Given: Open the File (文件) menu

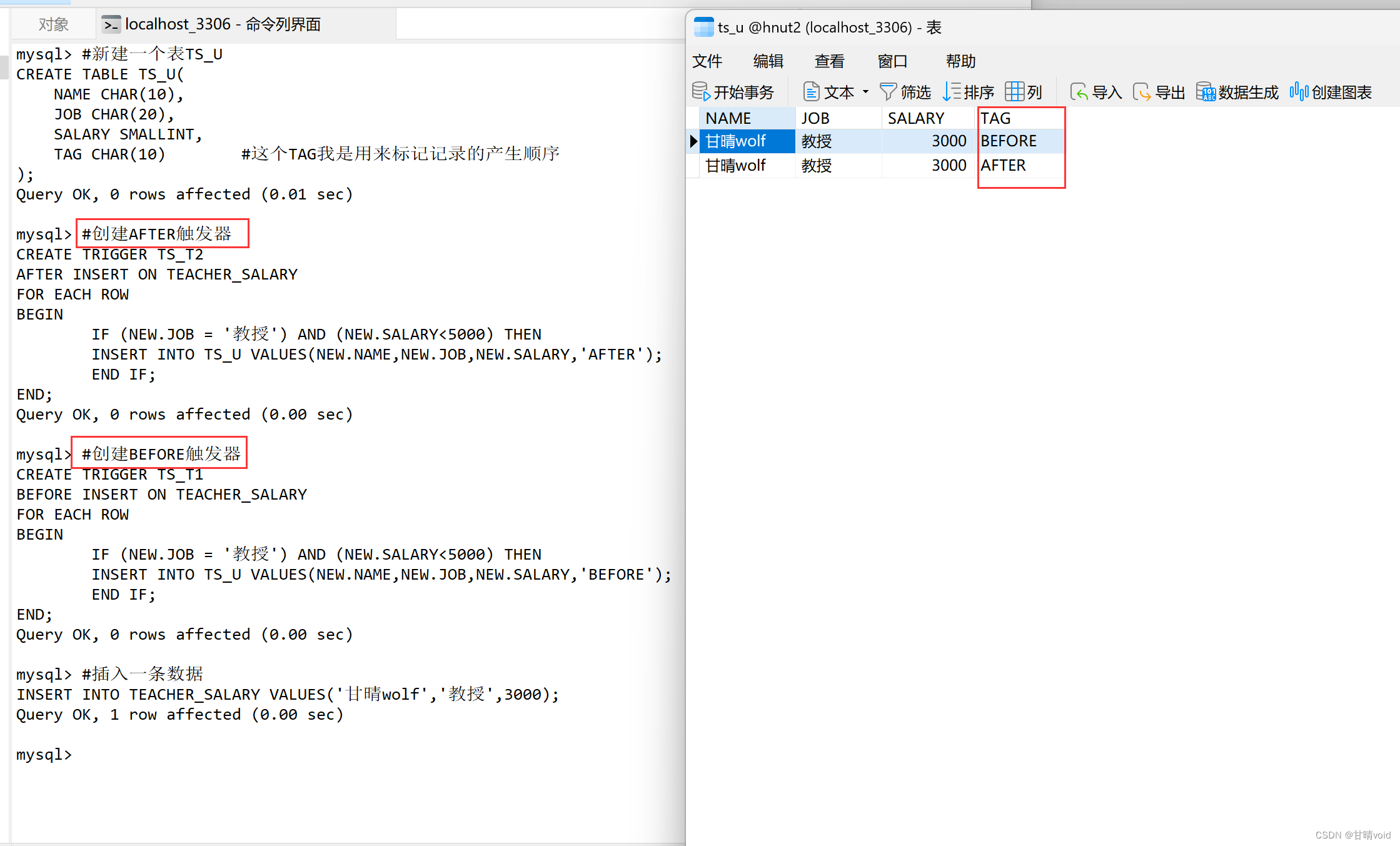Looking at the screenshot, I should tap(707, 61).
